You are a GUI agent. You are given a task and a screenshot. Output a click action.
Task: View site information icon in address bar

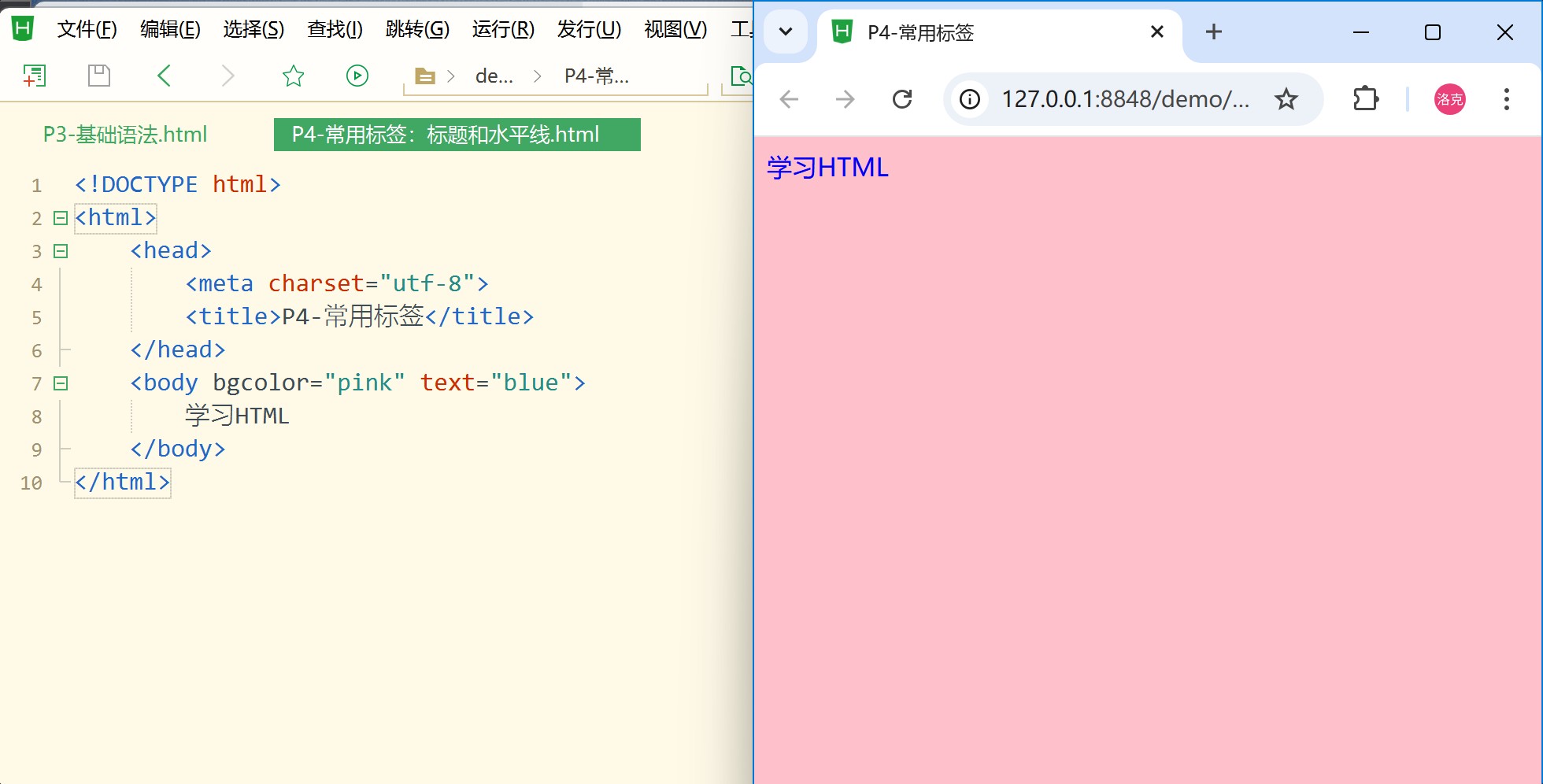(970, 99)
